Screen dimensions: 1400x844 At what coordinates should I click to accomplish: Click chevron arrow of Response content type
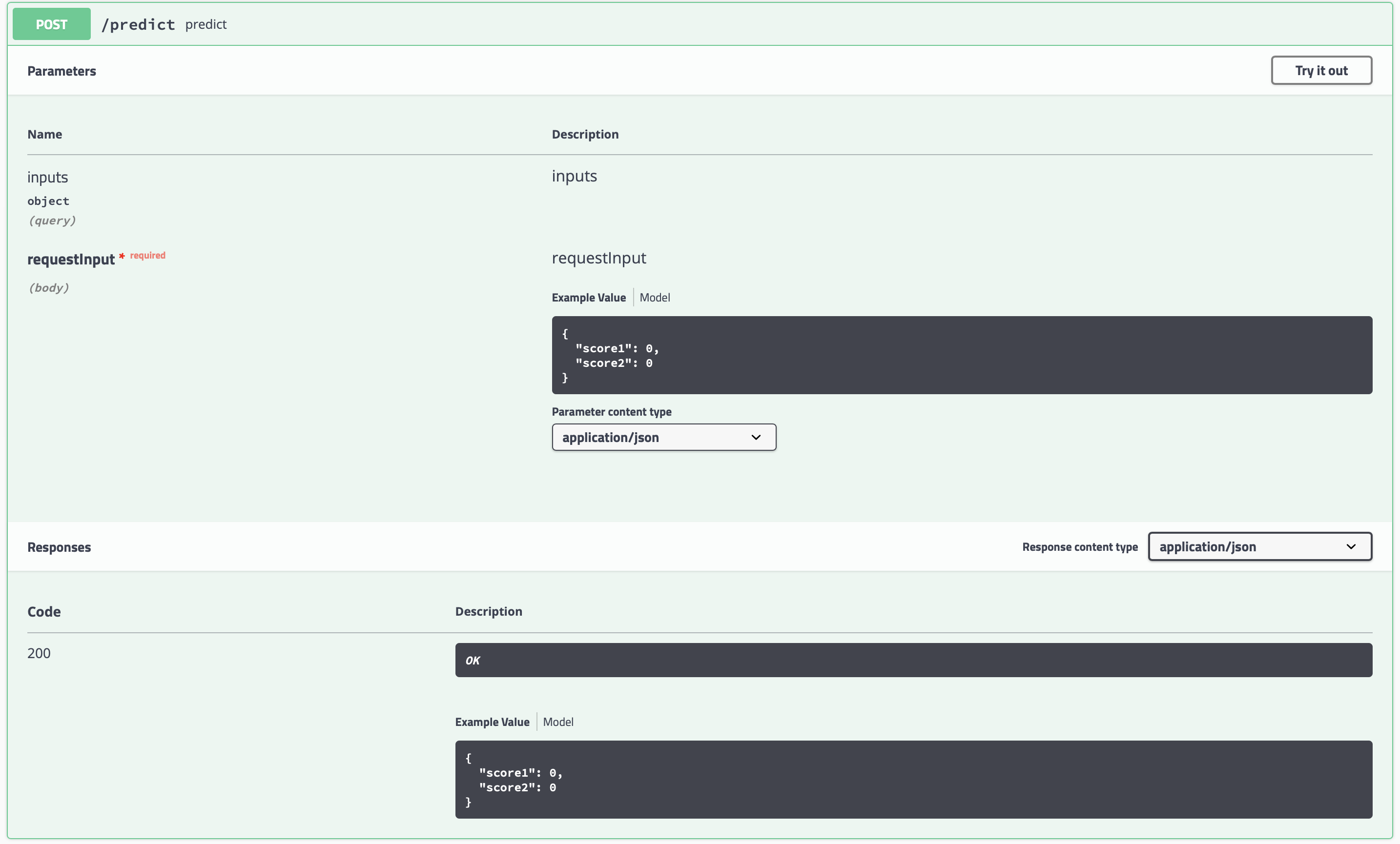(1351, 546)
